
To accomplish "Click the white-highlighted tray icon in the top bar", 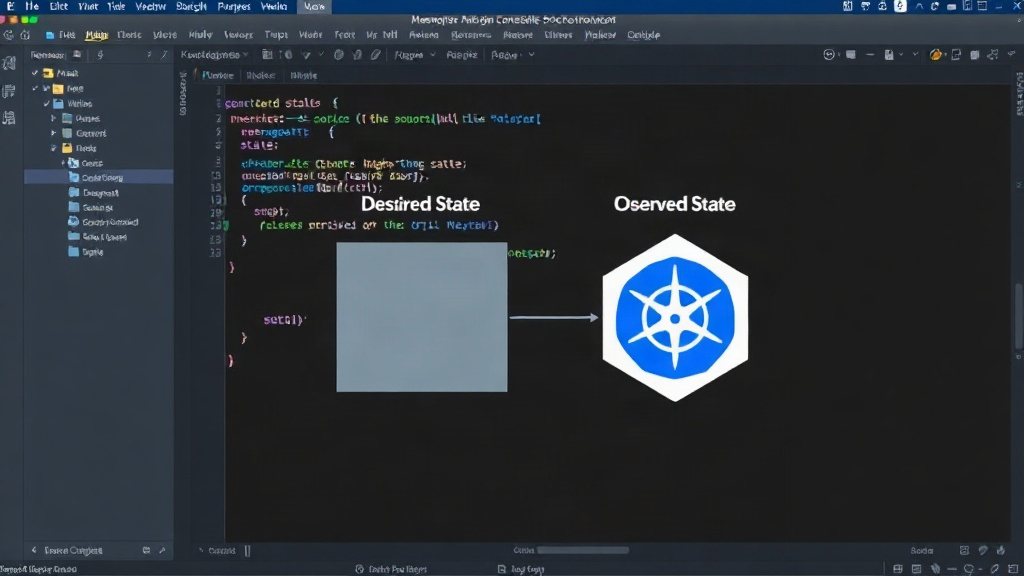I will (x=901, y=7).
